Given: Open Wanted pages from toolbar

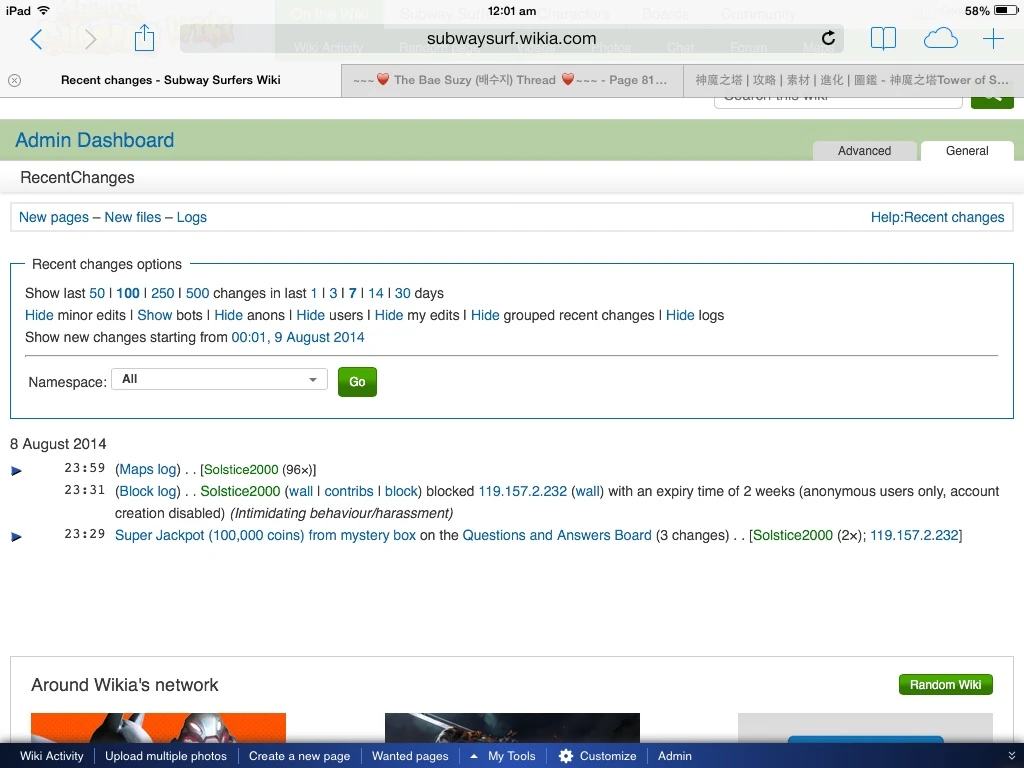Looking at the screenshot, I should coord(410,756).
